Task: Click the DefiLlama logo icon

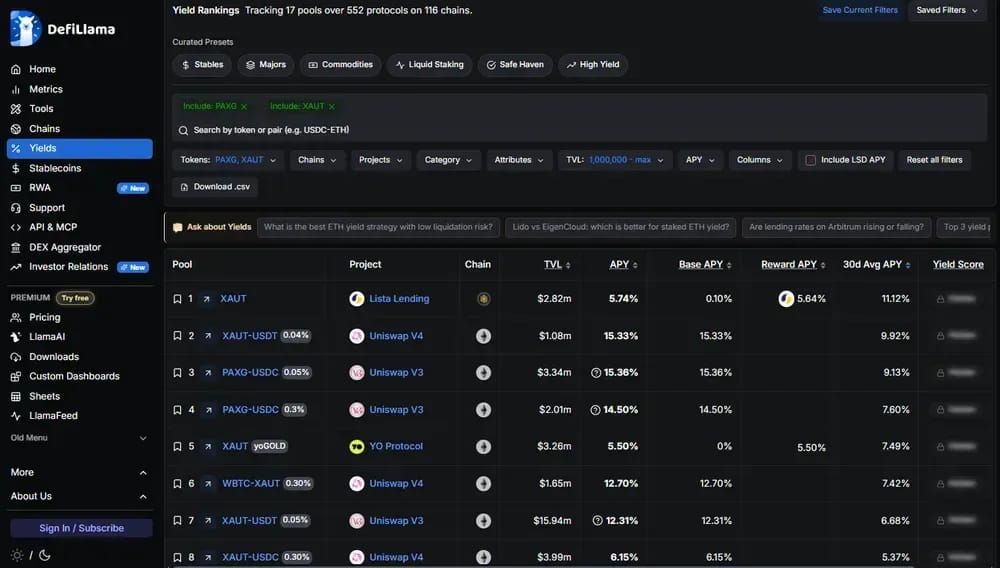Action: (25, 29)
